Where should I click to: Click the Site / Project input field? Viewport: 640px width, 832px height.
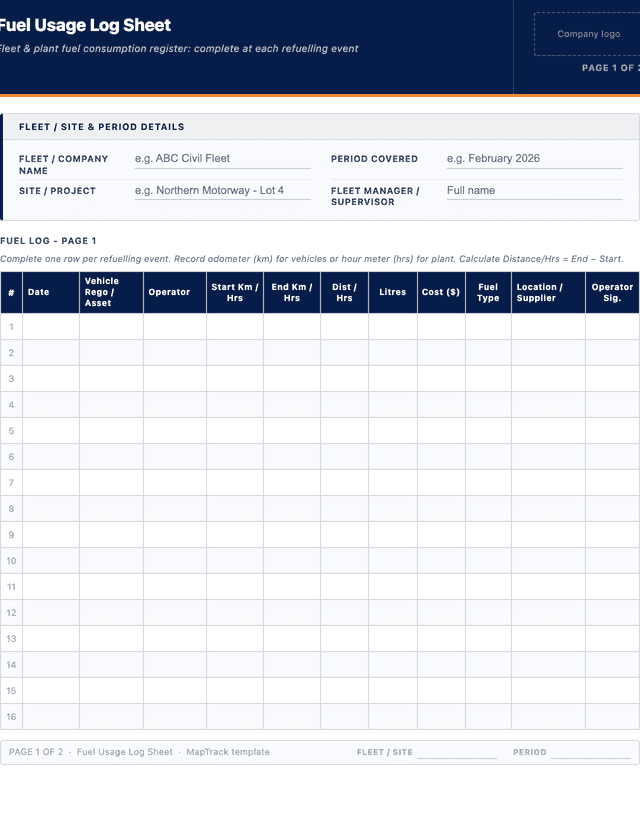point(222,190)
